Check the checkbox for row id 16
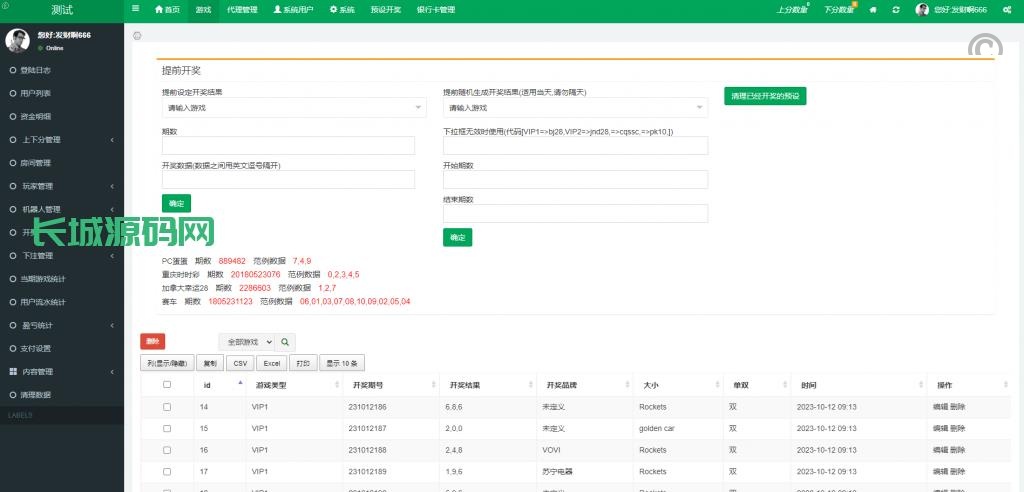The width and height of the screenshot is (1024, 492). pos(167,450)
